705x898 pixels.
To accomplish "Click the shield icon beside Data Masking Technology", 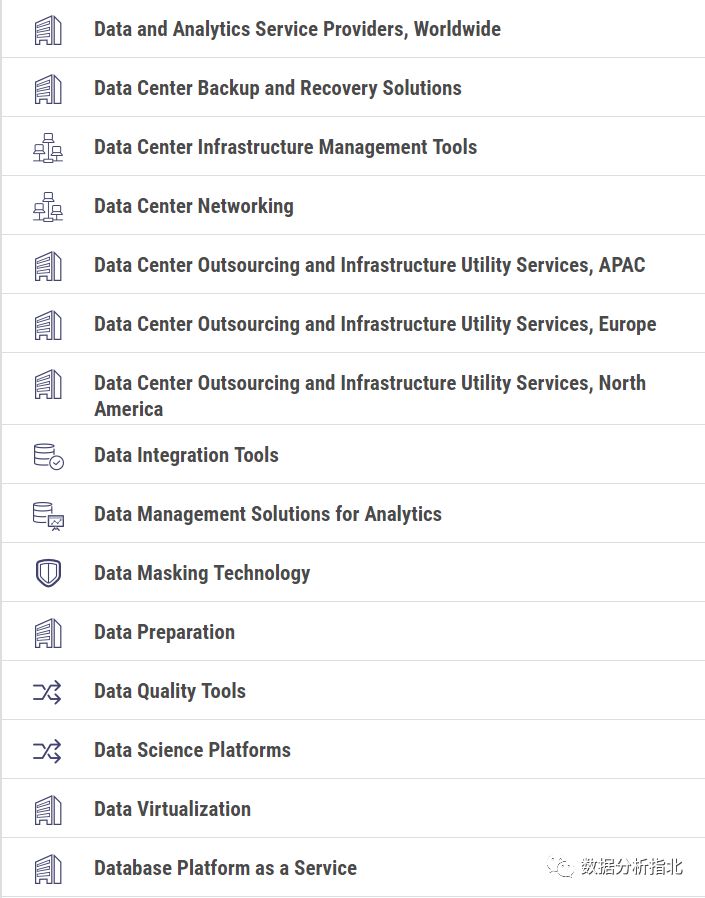I will click(x=48, y=574).
